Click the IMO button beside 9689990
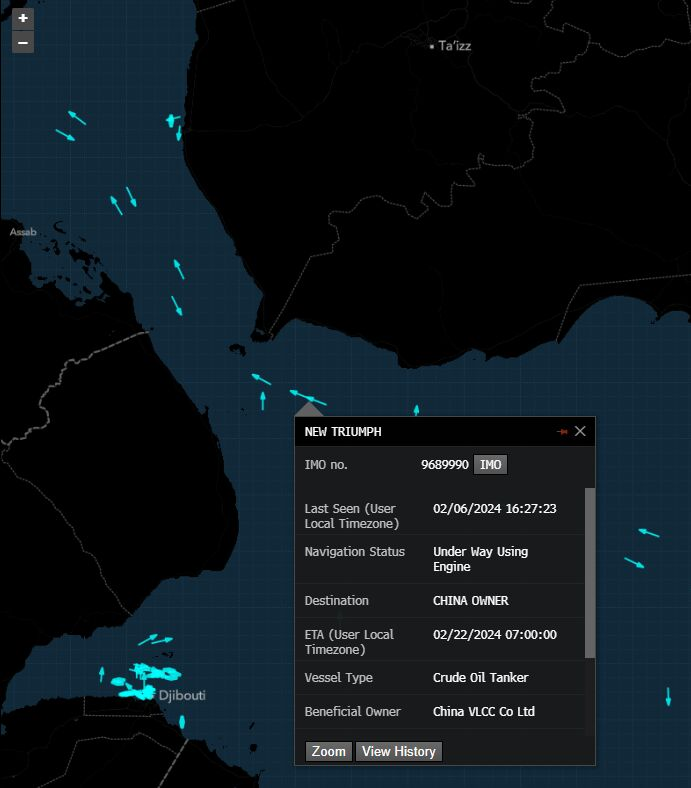 coord(490,465)
